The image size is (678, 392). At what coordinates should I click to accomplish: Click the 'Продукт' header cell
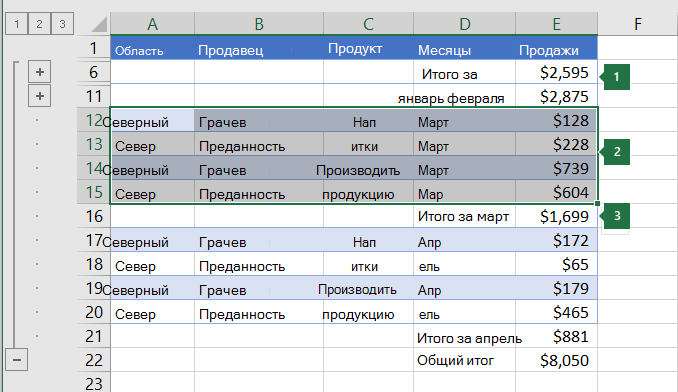pyautogui.click(x=368, y=48)
